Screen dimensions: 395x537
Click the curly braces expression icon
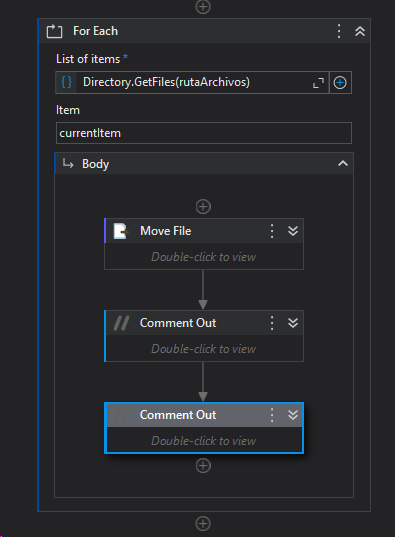tap(66, 82)
